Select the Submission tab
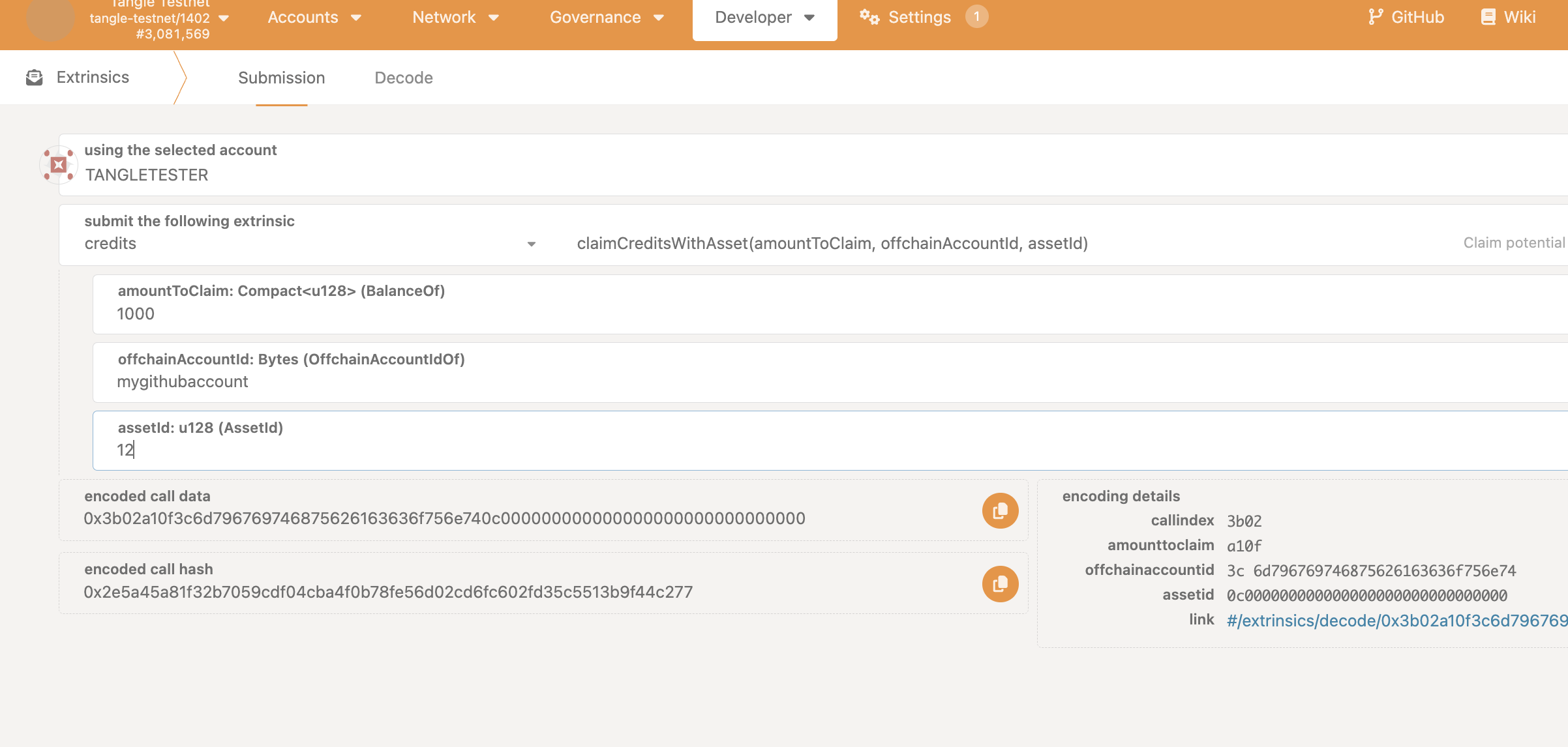1568x747 pixels. [x=281, y=78]
